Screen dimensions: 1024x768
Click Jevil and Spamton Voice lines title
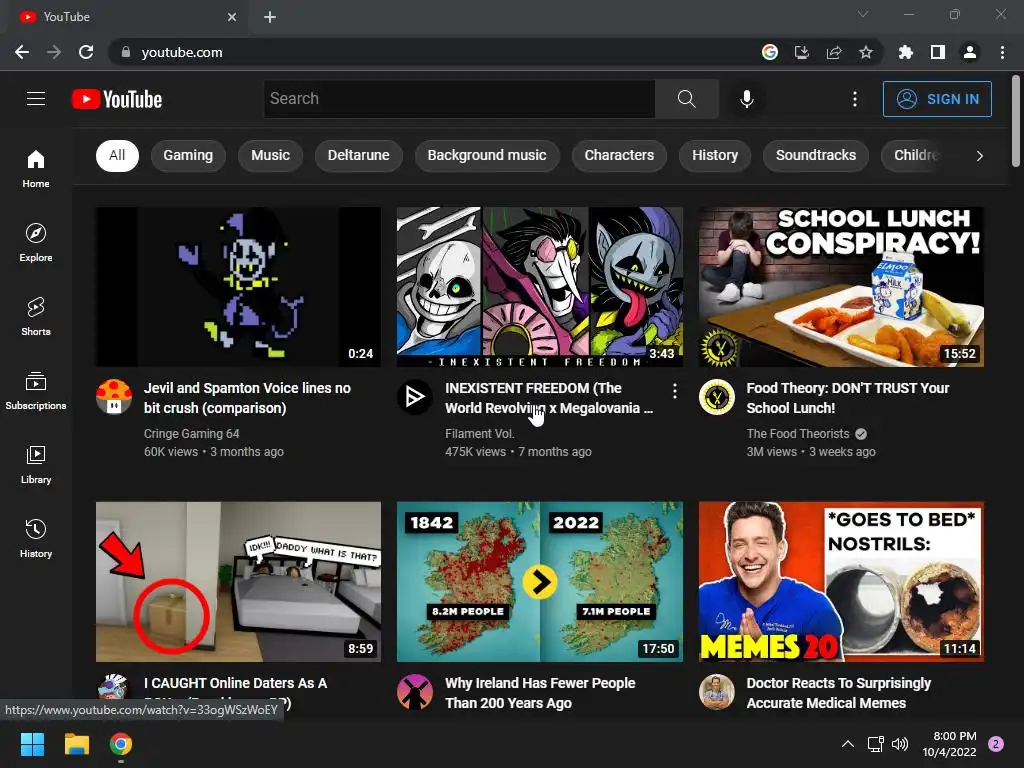pos(248,398)
